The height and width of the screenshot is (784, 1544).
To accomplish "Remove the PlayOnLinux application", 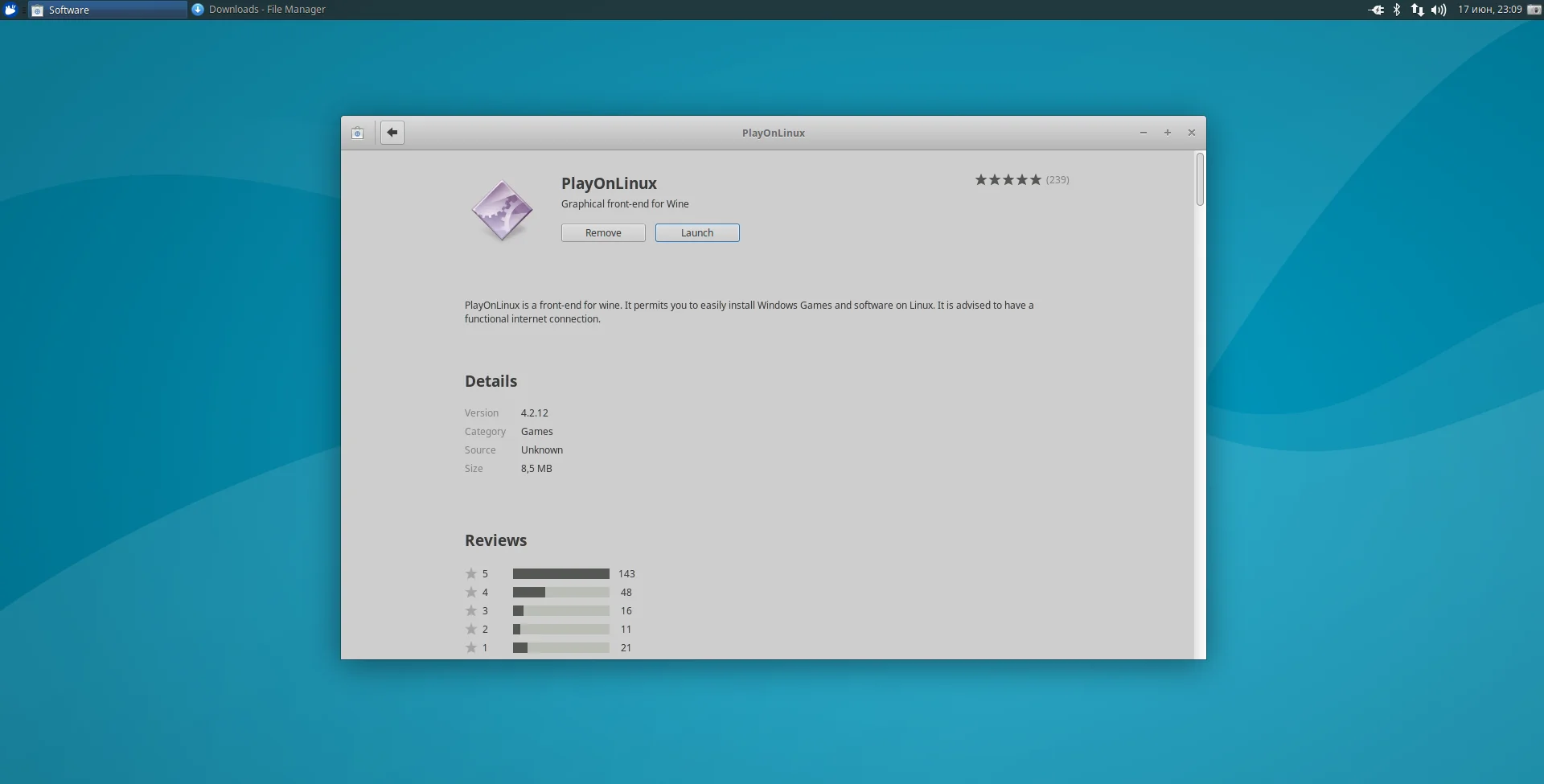I will click(603, 232).
